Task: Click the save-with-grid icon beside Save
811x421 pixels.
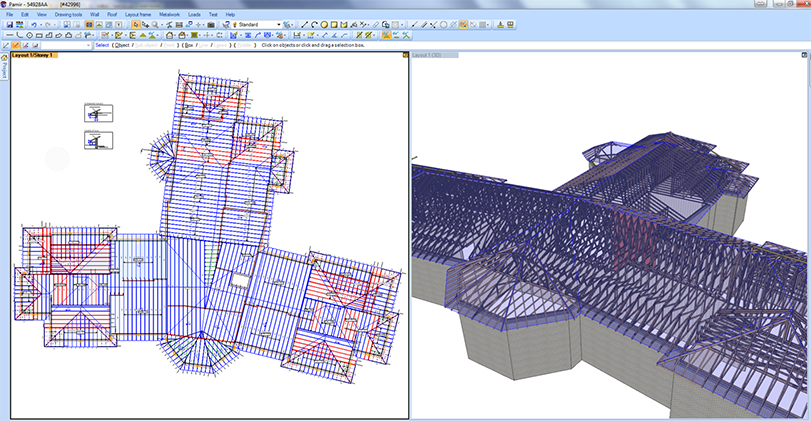Action: tap(20, 24)
